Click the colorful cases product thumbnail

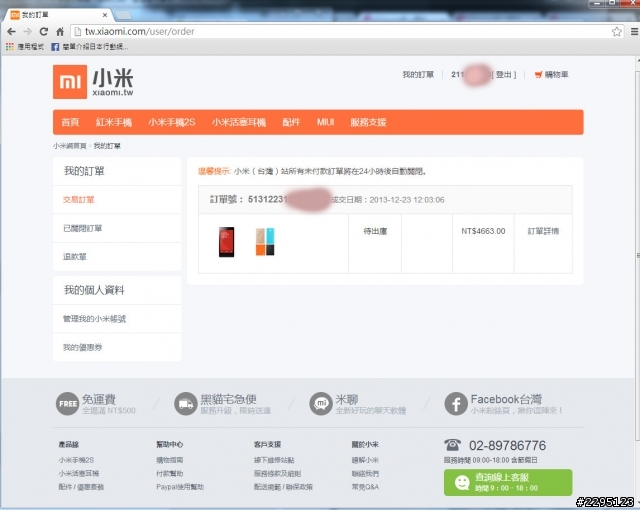(265, 242)
